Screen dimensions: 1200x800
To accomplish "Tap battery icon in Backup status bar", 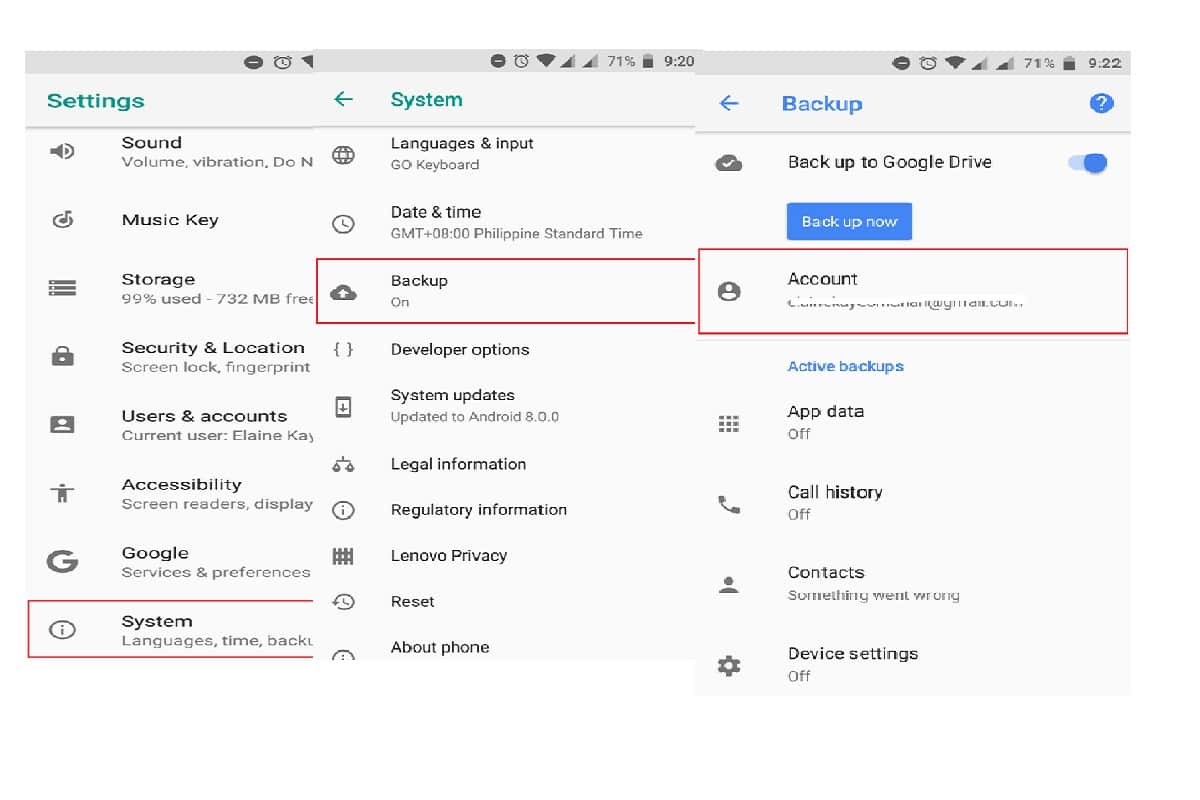I will [x=1069, y=63].
